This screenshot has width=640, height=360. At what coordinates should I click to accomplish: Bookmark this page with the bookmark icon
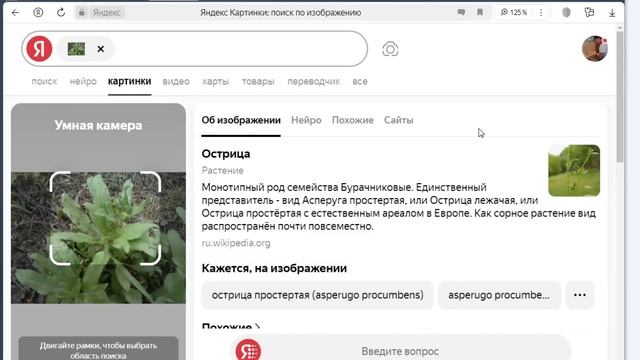pyautogui.click(x=480, y=13)
